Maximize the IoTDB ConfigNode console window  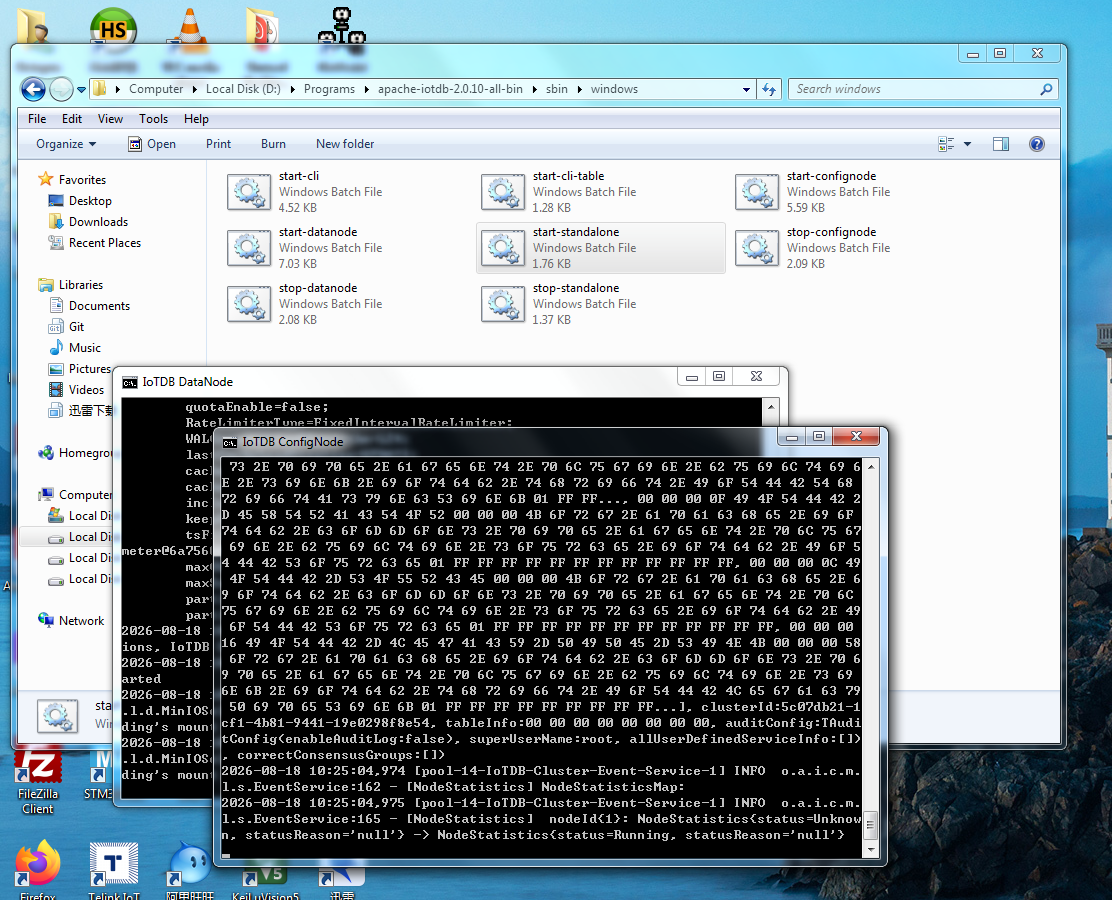818,437
